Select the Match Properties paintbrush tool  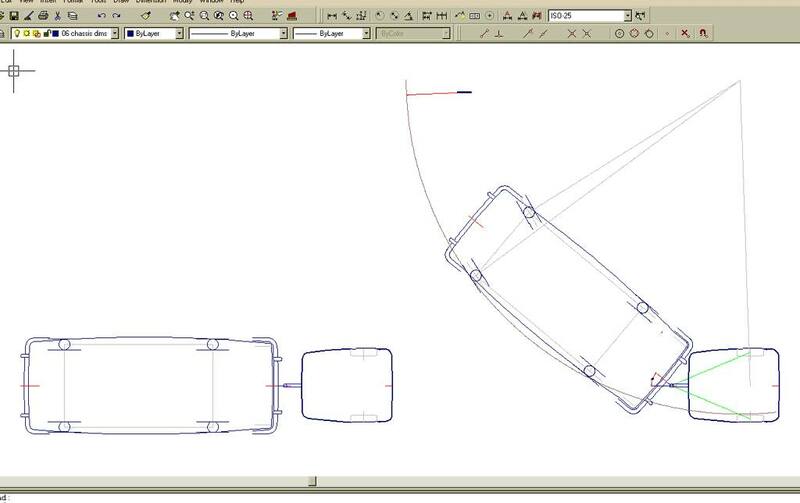coord(146,16)
